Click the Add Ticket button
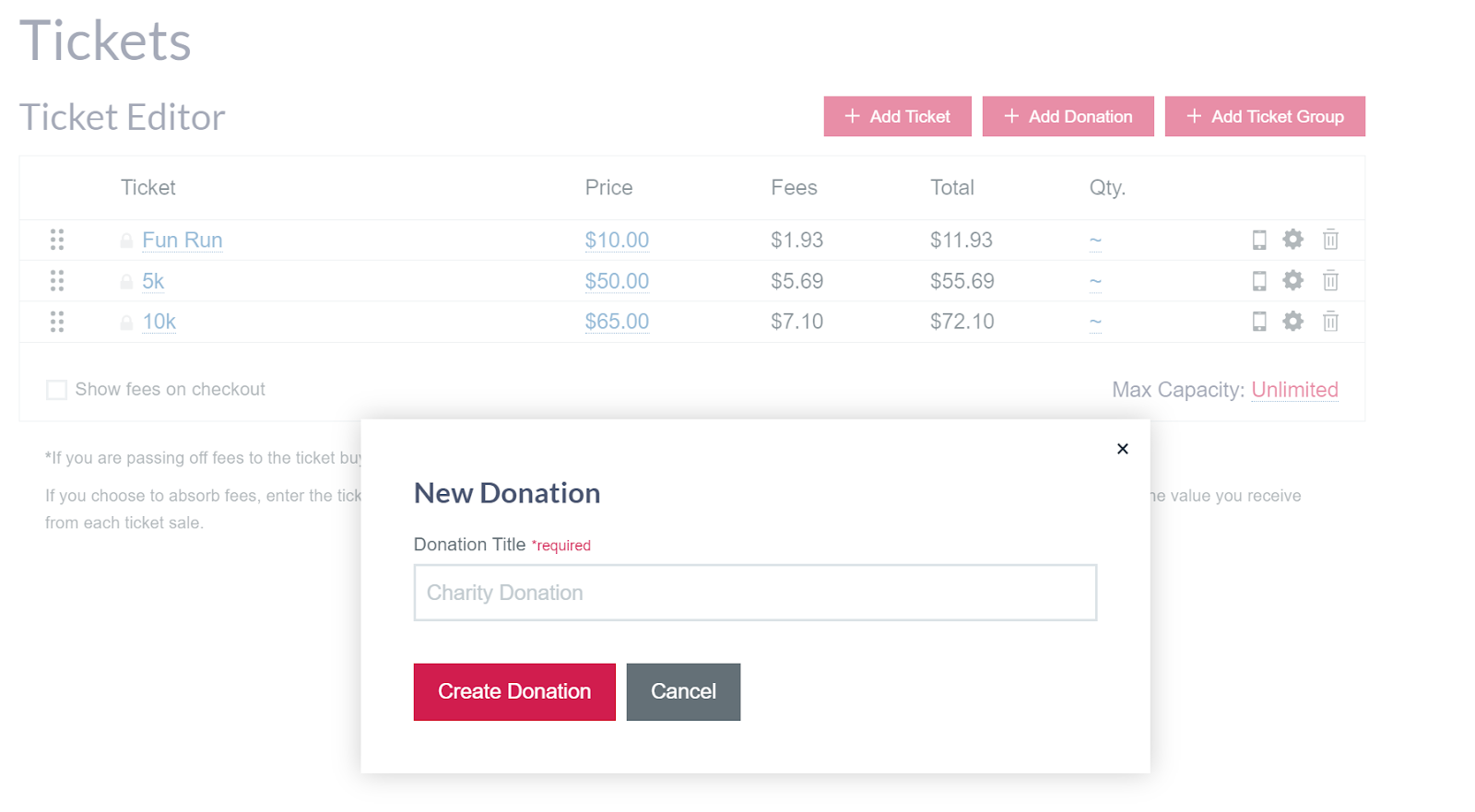 point(897,116)
